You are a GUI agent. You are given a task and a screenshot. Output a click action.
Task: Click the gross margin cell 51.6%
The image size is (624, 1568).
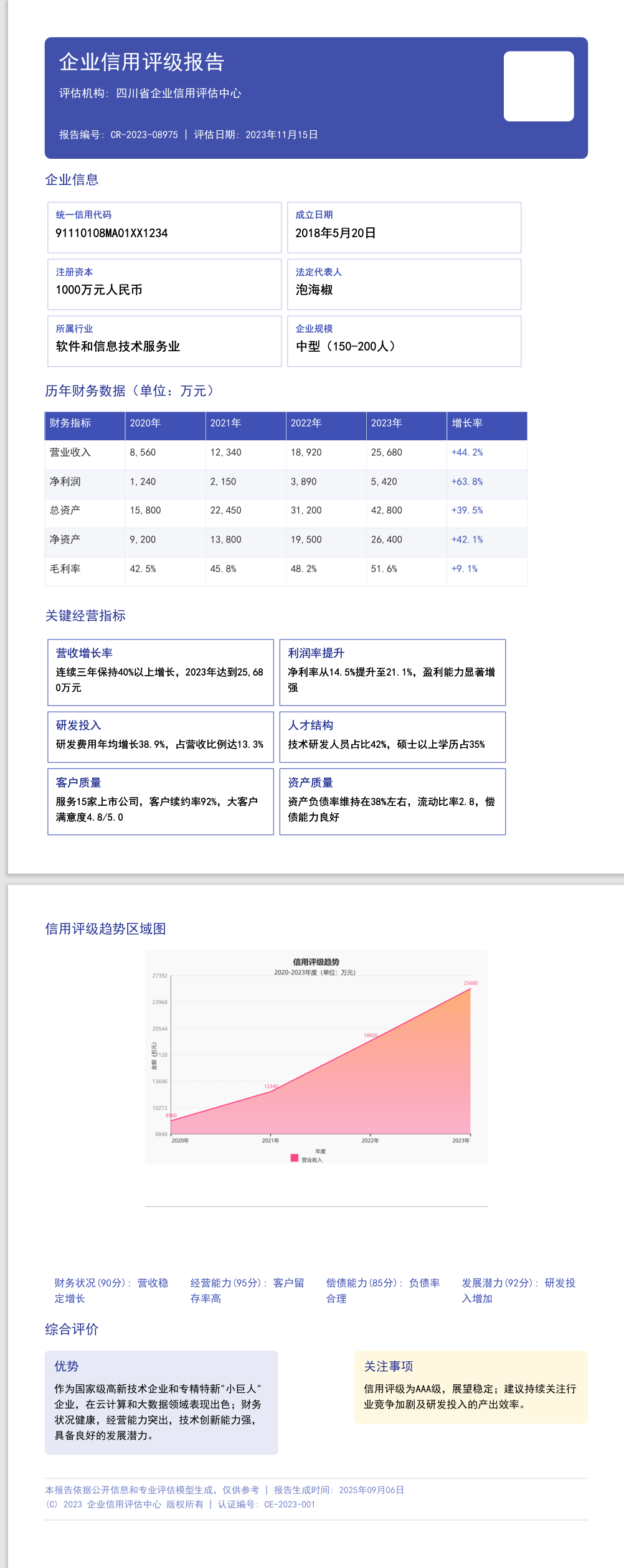tap(384, 569)
